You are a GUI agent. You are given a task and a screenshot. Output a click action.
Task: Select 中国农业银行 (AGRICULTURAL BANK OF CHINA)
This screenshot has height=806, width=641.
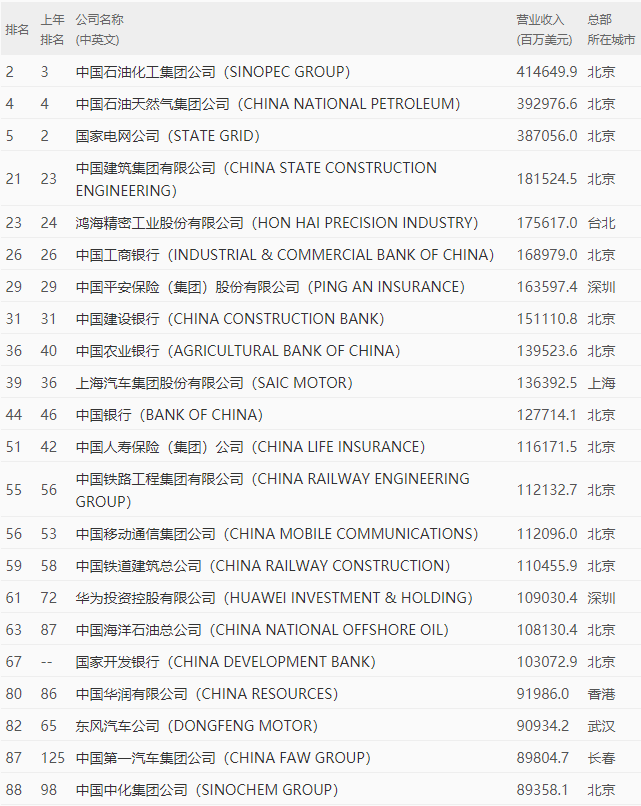tap(237, 351)
